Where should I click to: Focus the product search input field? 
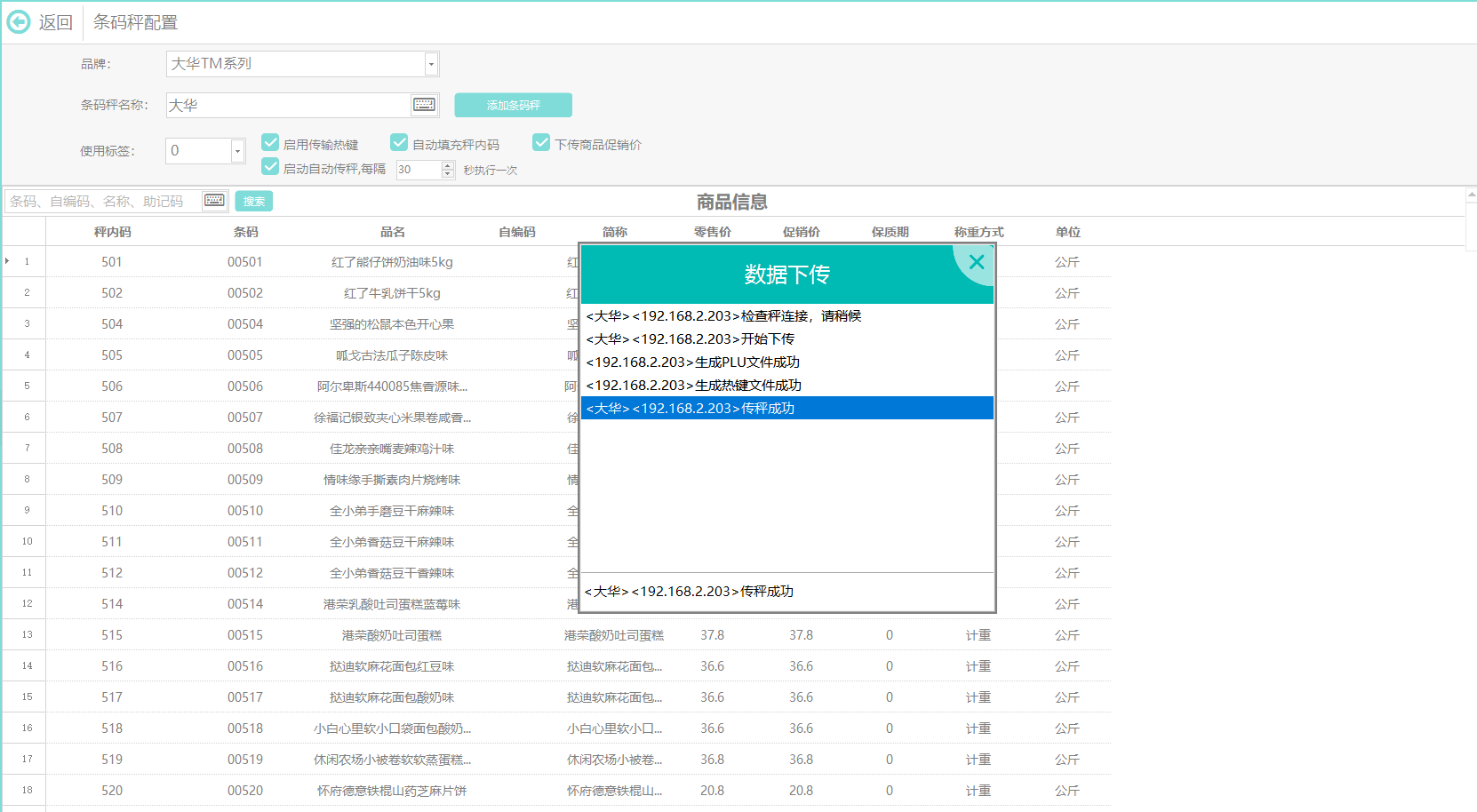coord(103,201)
